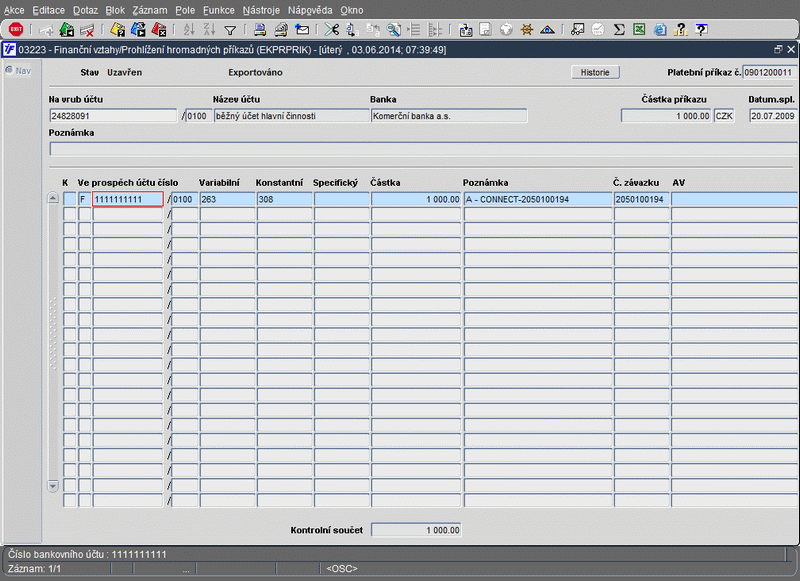Screen dimensions: 800x581
Task: Toggle the Nav radio button on sidebar
Action: pos(9,70)
